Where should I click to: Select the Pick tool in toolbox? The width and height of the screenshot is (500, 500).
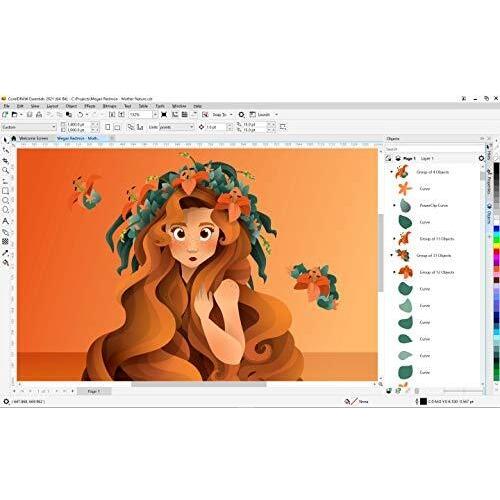6,140
